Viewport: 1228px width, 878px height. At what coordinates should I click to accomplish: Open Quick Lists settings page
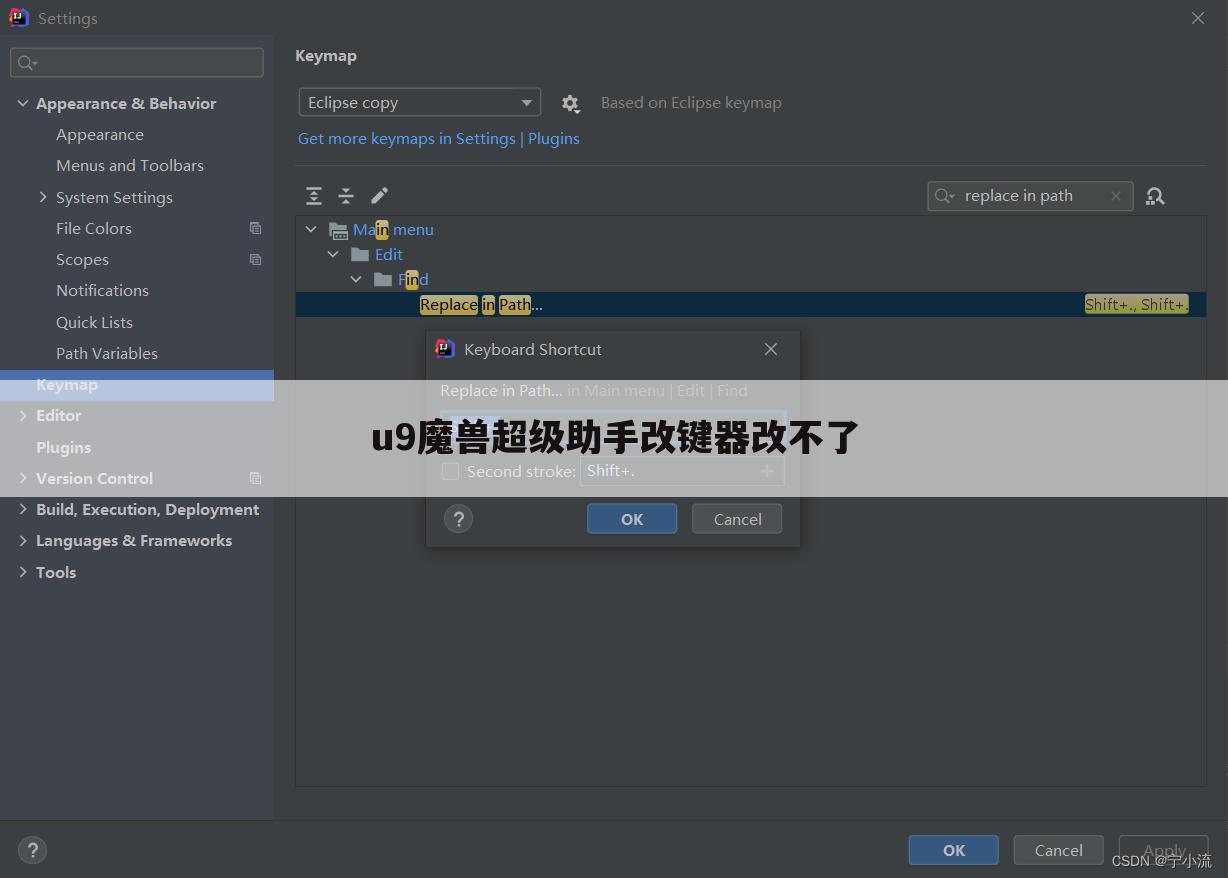coord(94,322)
